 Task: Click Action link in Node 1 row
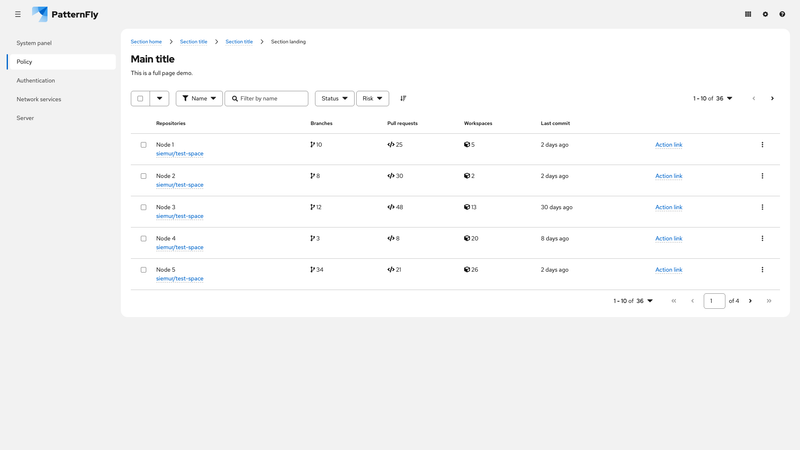668,145
